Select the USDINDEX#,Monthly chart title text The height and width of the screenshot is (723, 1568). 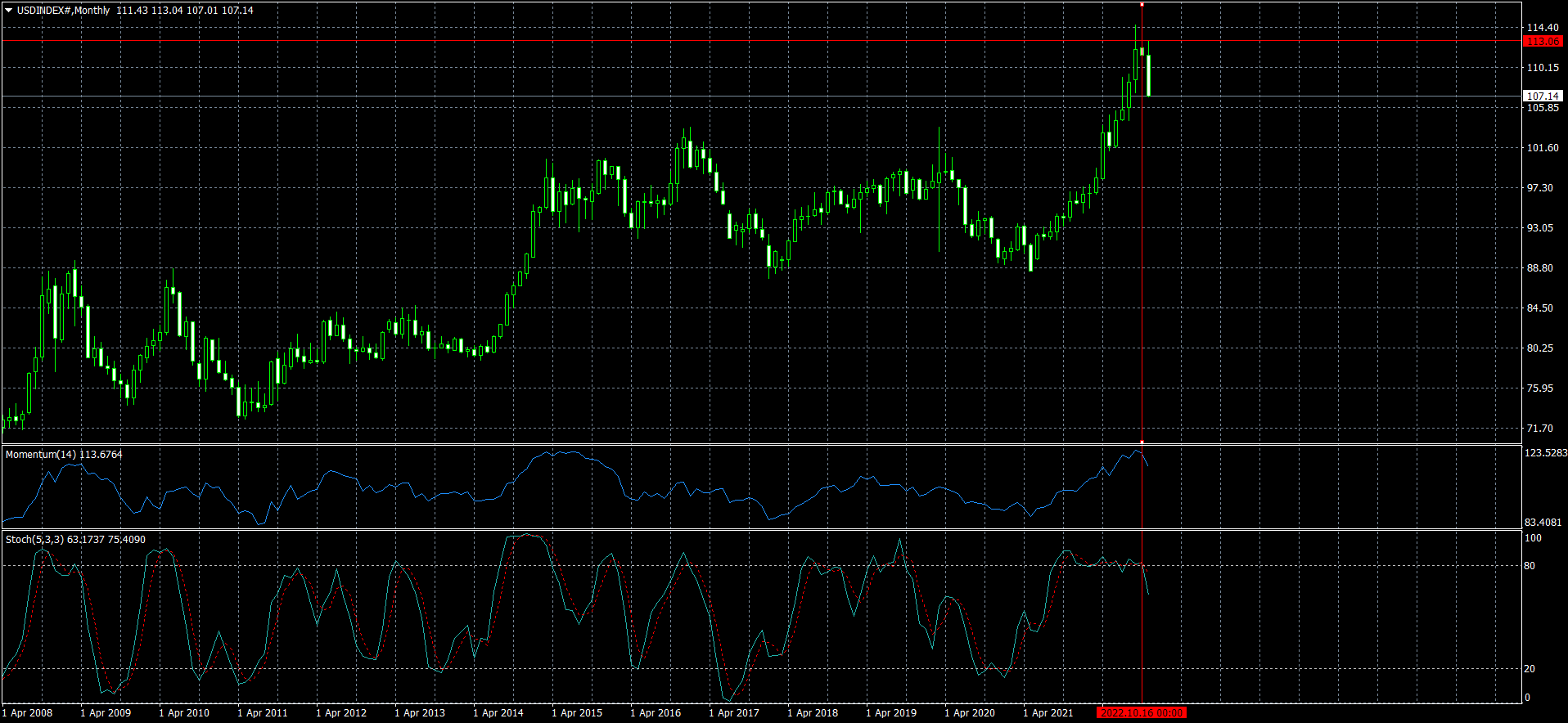[63, 11]
